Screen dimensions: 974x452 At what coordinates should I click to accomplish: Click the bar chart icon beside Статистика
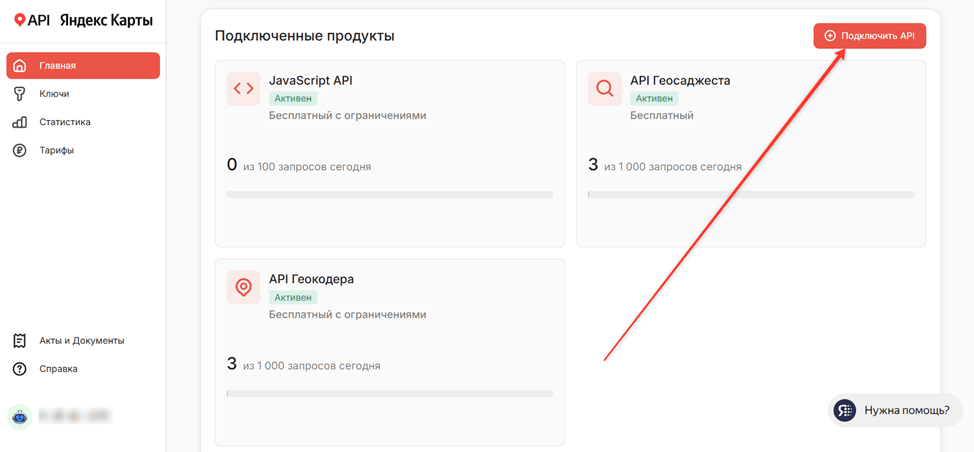[x=20, y=122]
